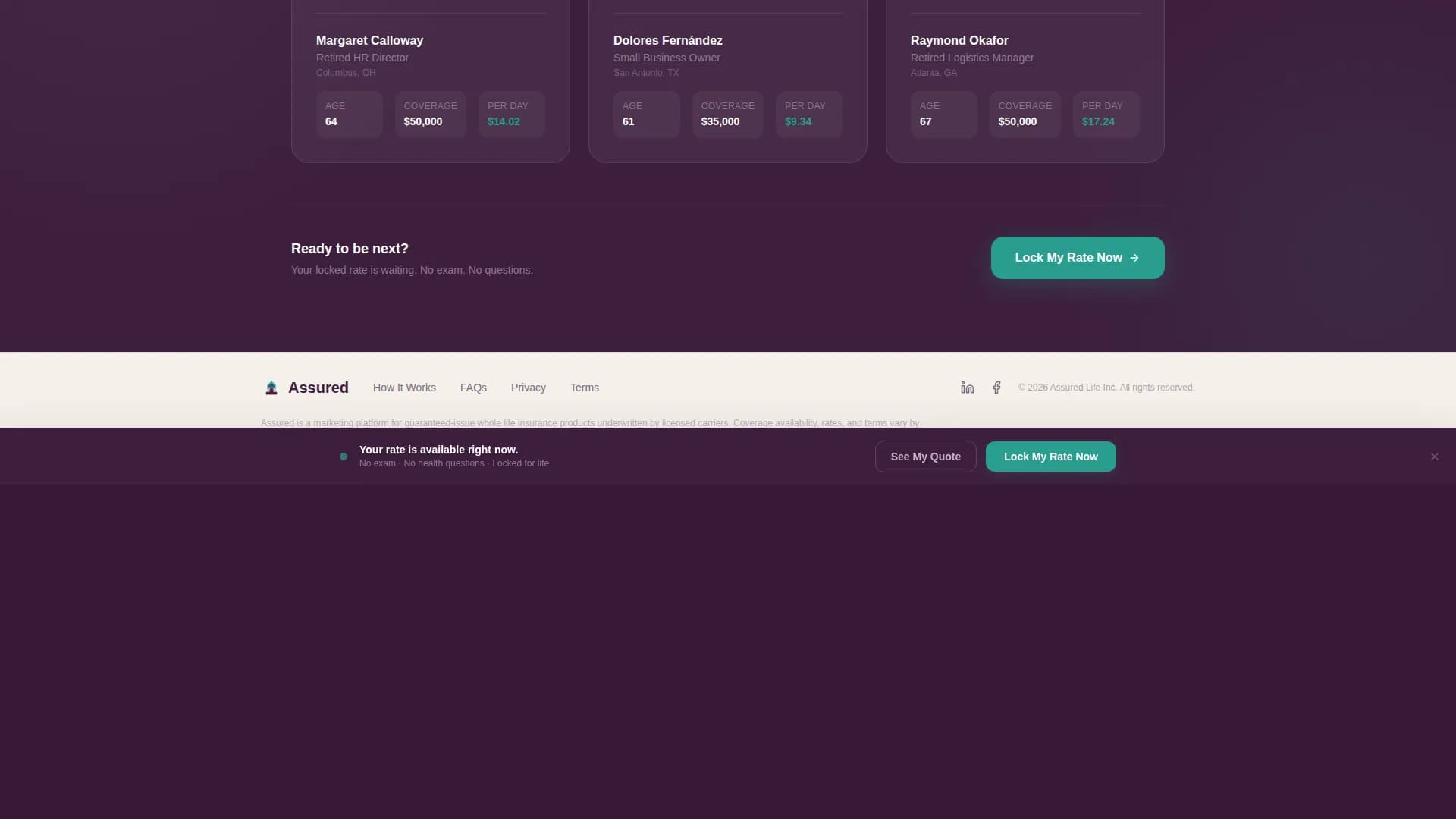1456x819 pixels.
Task: Click the $14.02 per day stat box
Action: 511,115
